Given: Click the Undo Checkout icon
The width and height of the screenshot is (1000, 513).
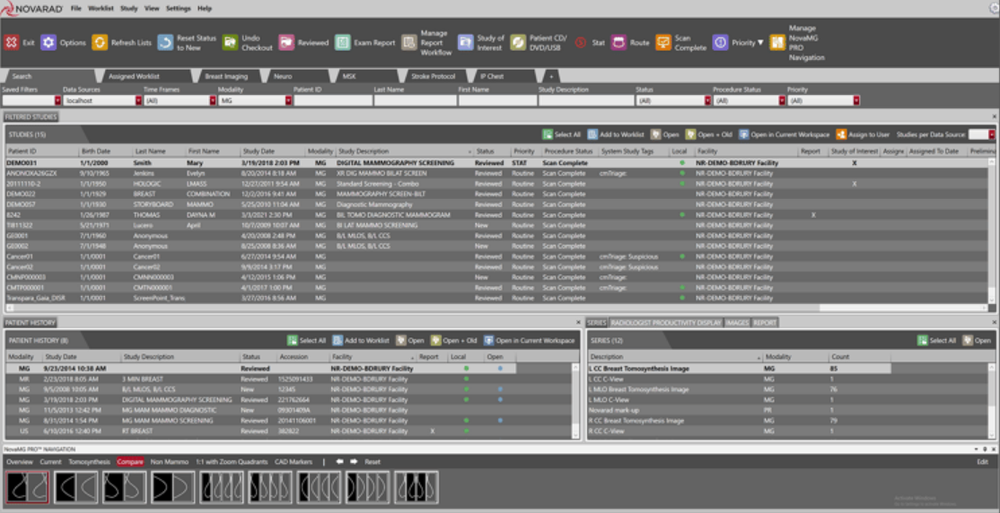Looking at the screenshot, I should point(230,43).
